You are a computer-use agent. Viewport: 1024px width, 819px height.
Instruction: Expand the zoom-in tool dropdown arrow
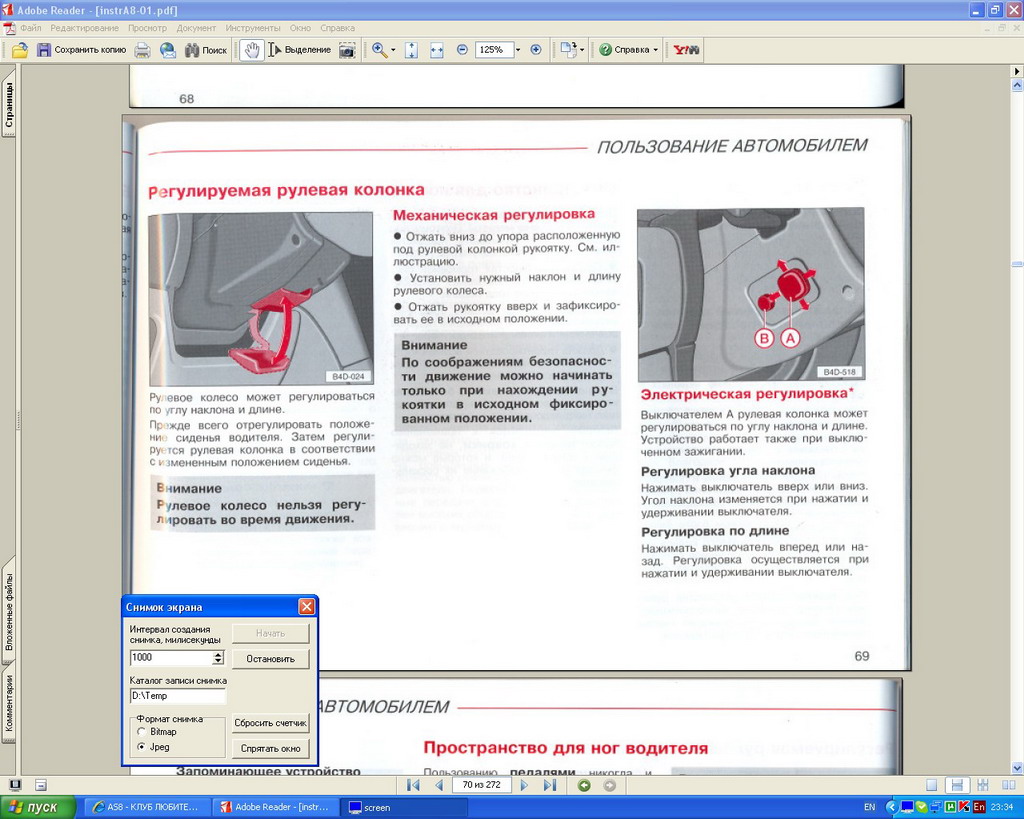pos(393,50)
